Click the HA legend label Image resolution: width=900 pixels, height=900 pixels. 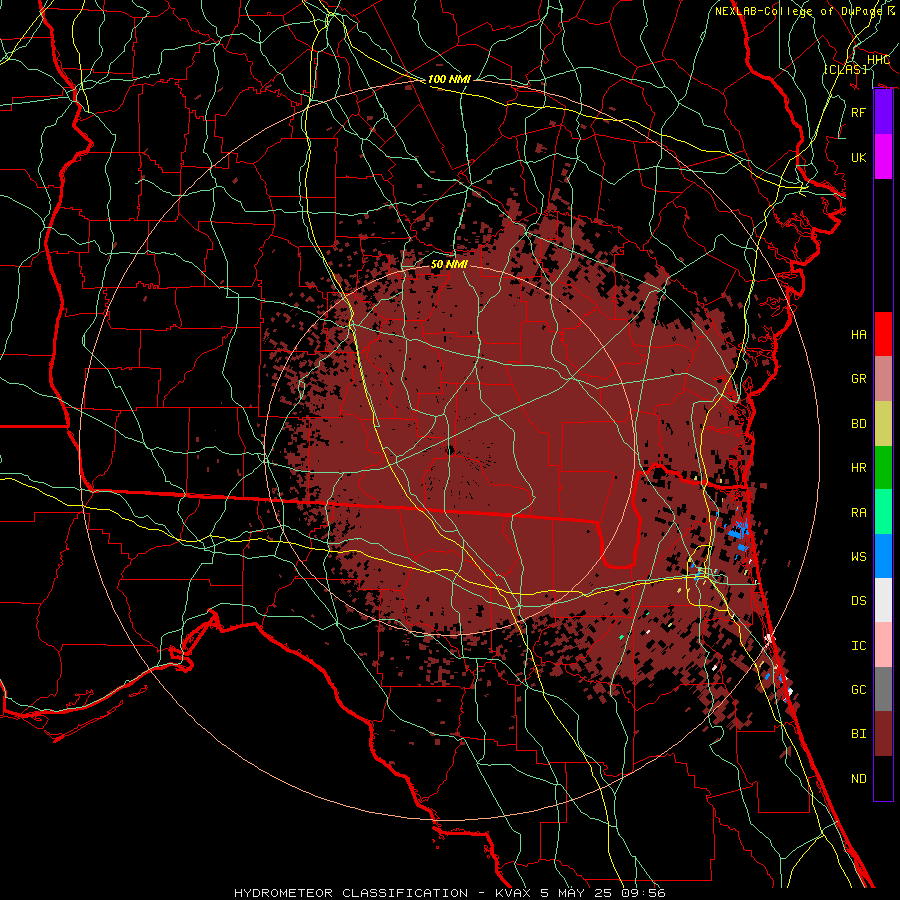[858, 335]
